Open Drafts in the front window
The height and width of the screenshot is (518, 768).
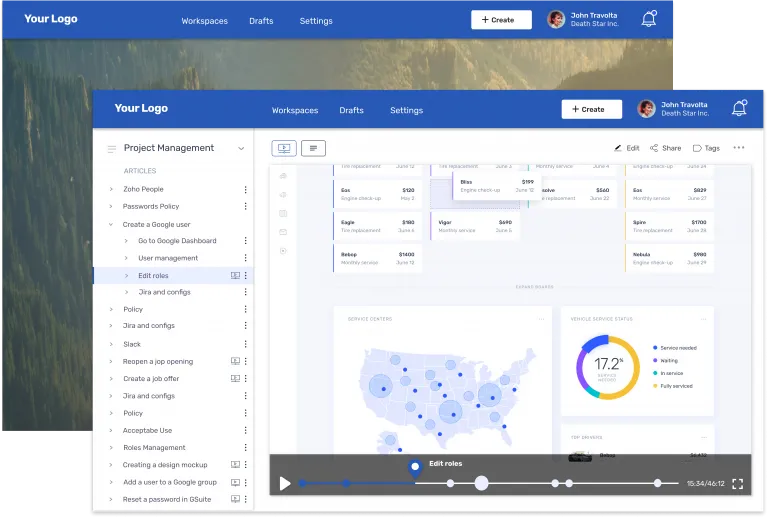tap(352, 110)
